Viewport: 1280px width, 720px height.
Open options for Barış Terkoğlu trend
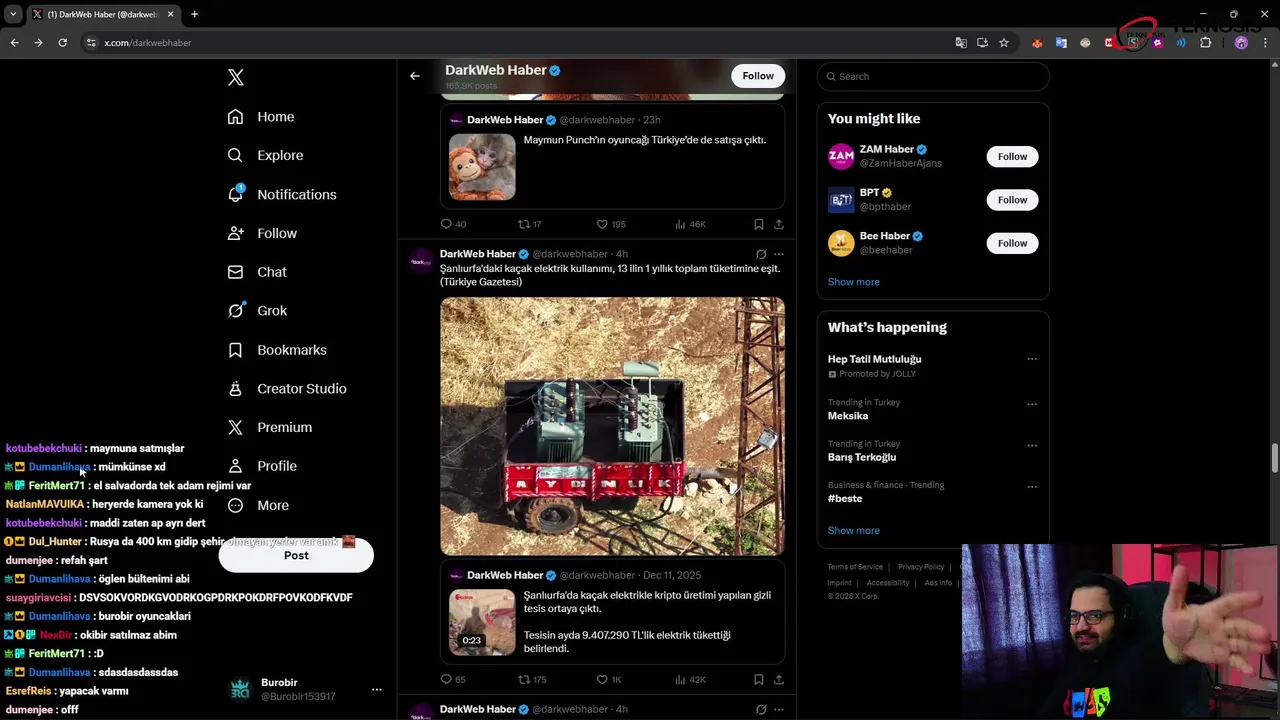tap(1032, 445)
